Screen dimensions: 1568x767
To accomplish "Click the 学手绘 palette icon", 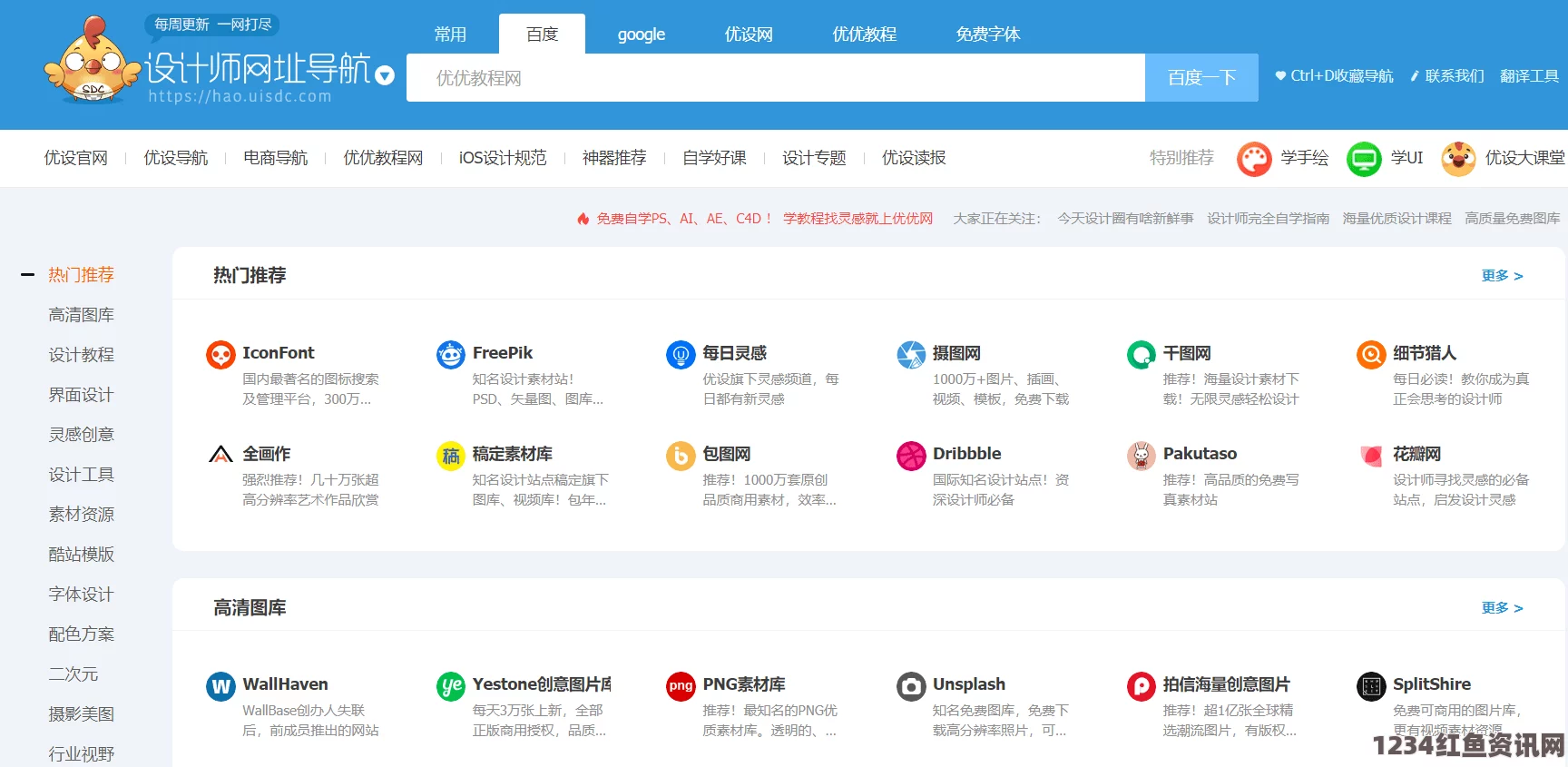I will [1254, 159].
